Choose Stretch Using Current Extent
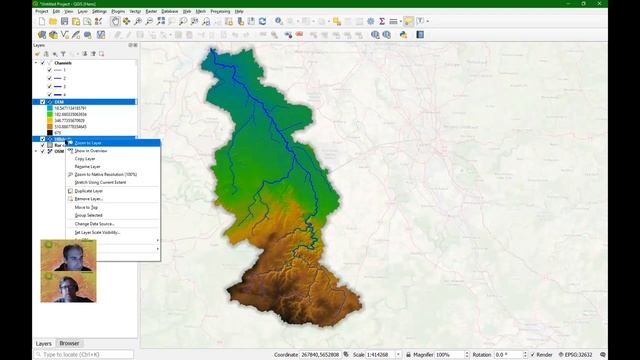 113,182
